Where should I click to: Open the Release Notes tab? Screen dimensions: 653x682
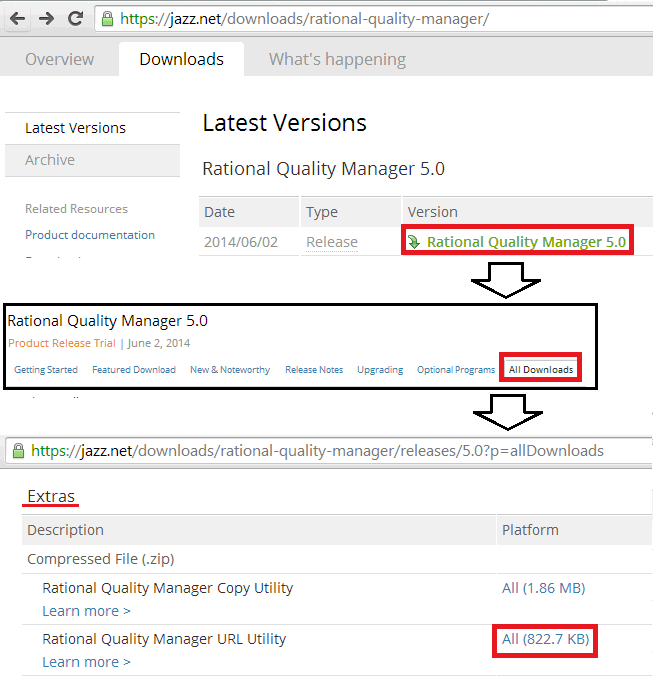(x=314, y=370)
